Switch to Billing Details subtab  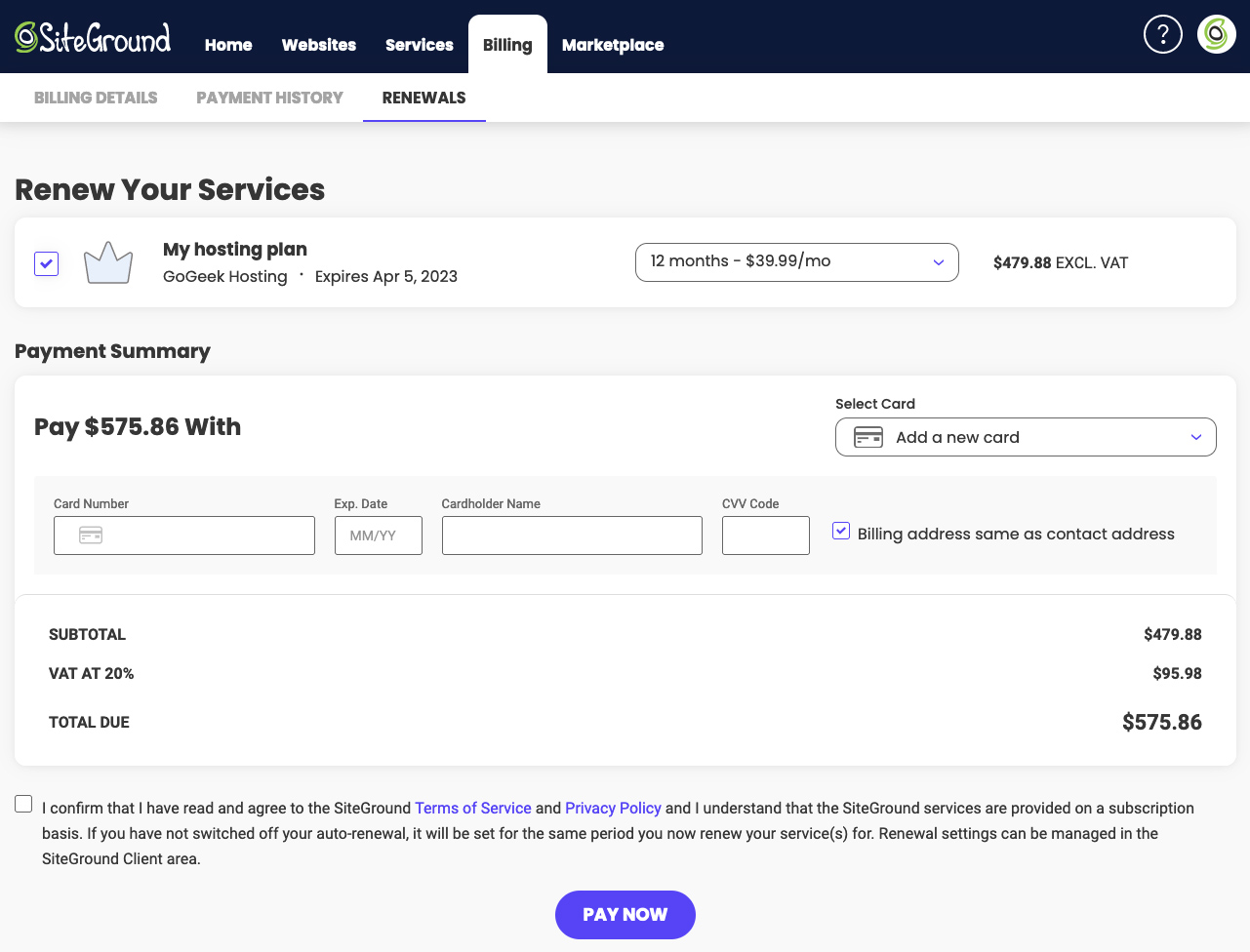click(96, 98)
